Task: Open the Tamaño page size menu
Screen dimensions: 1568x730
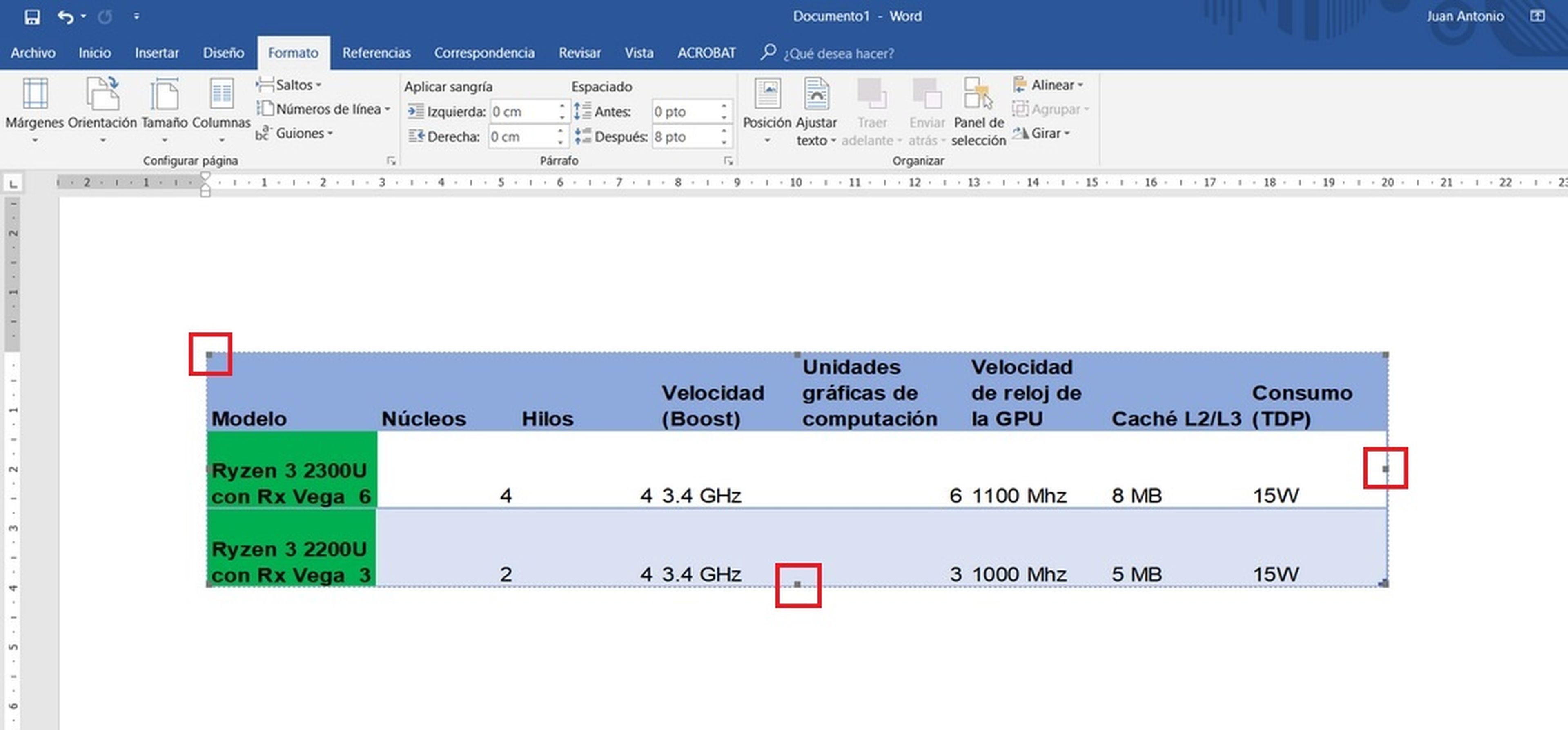Action: click(164, 110)
